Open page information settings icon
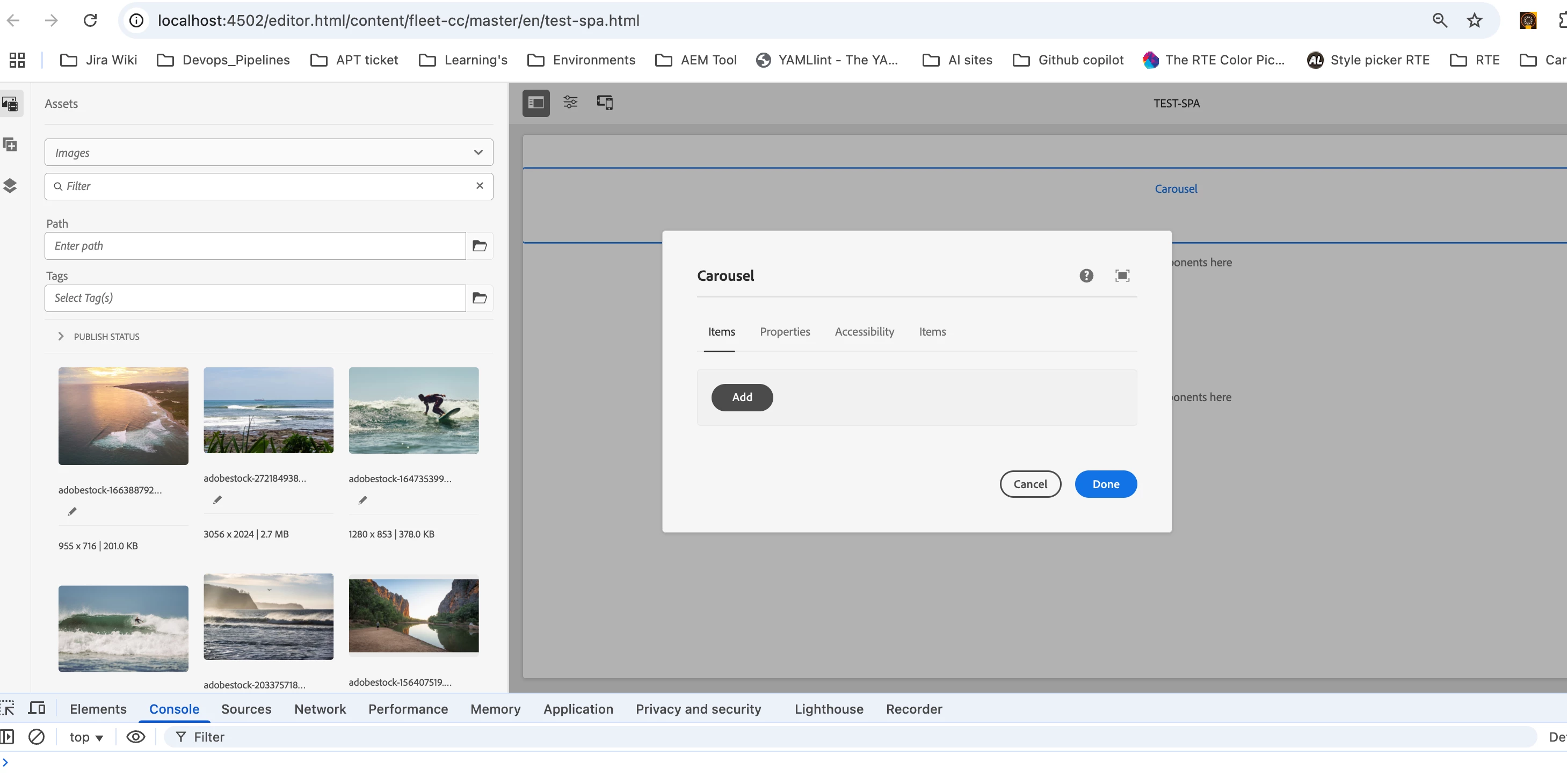 [570, 102]
